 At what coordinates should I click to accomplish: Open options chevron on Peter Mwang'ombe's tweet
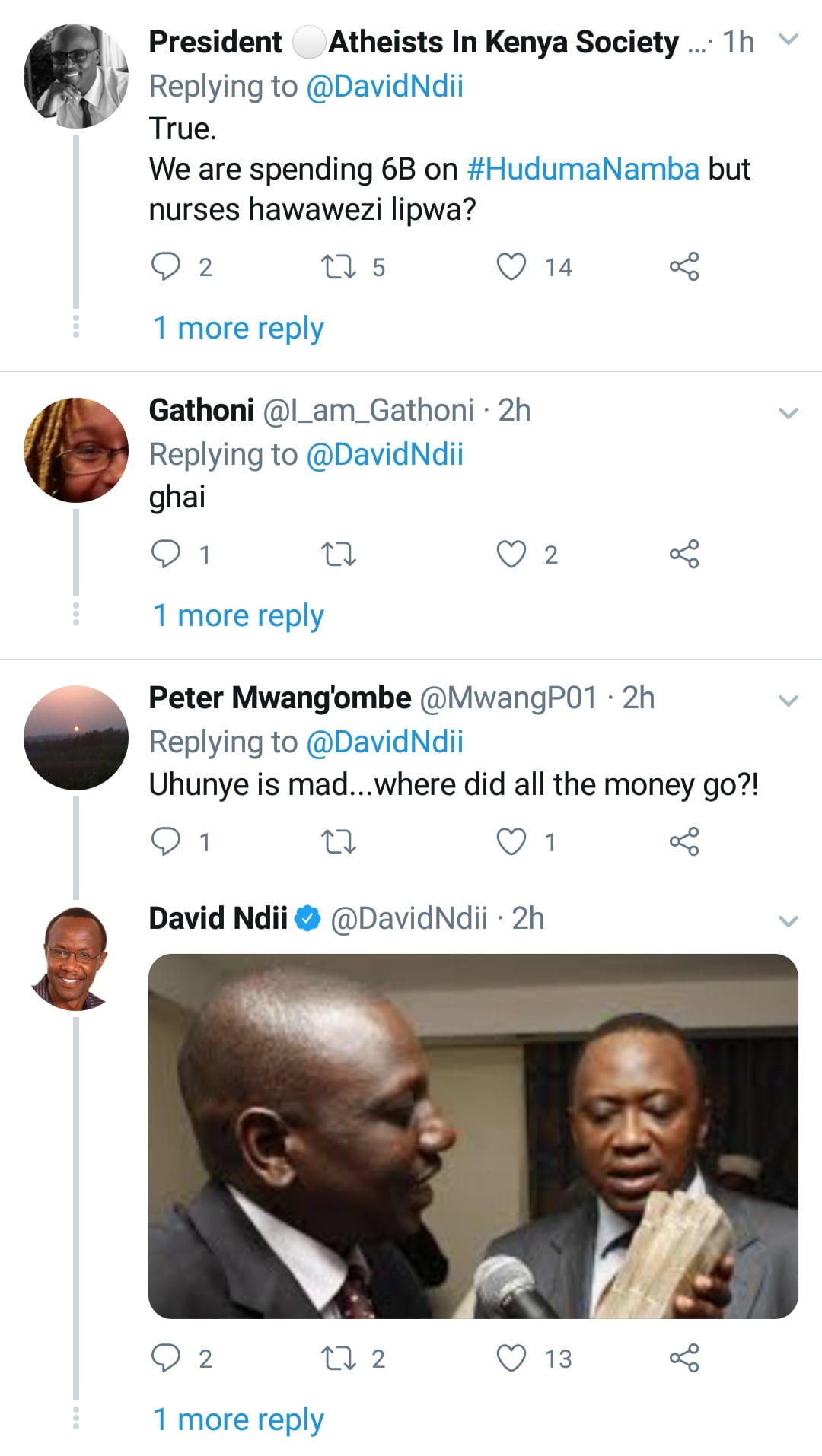789,701
